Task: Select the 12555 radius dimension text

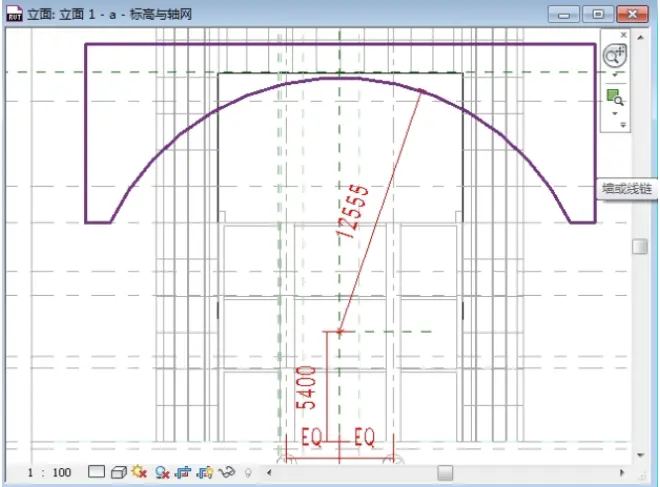Action: tap(352, 211)
